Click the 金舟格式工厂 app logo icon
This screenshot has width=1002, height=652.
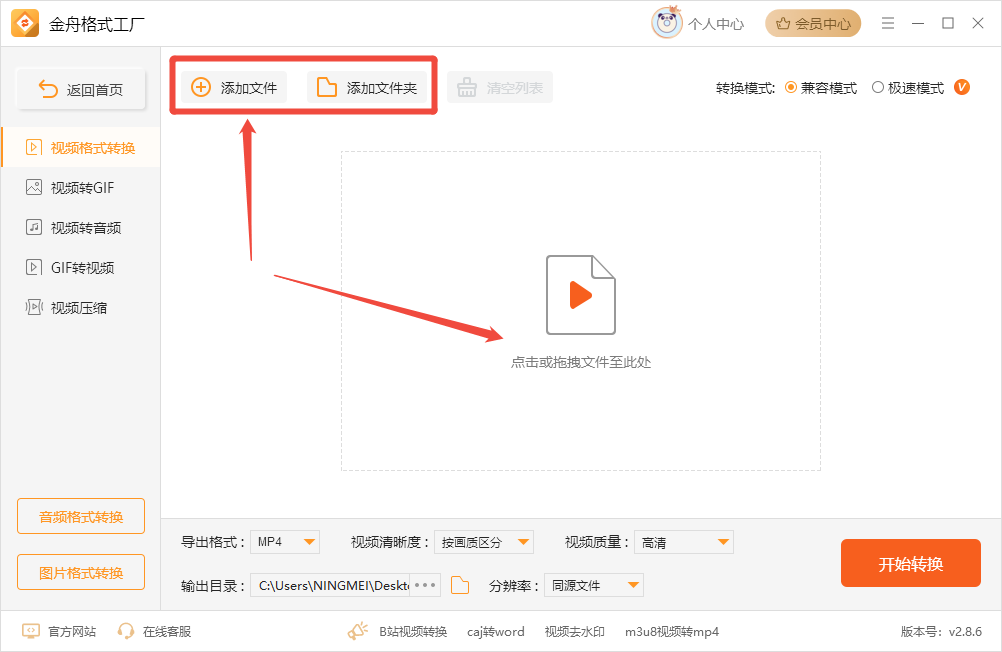[x=25, y=24]
